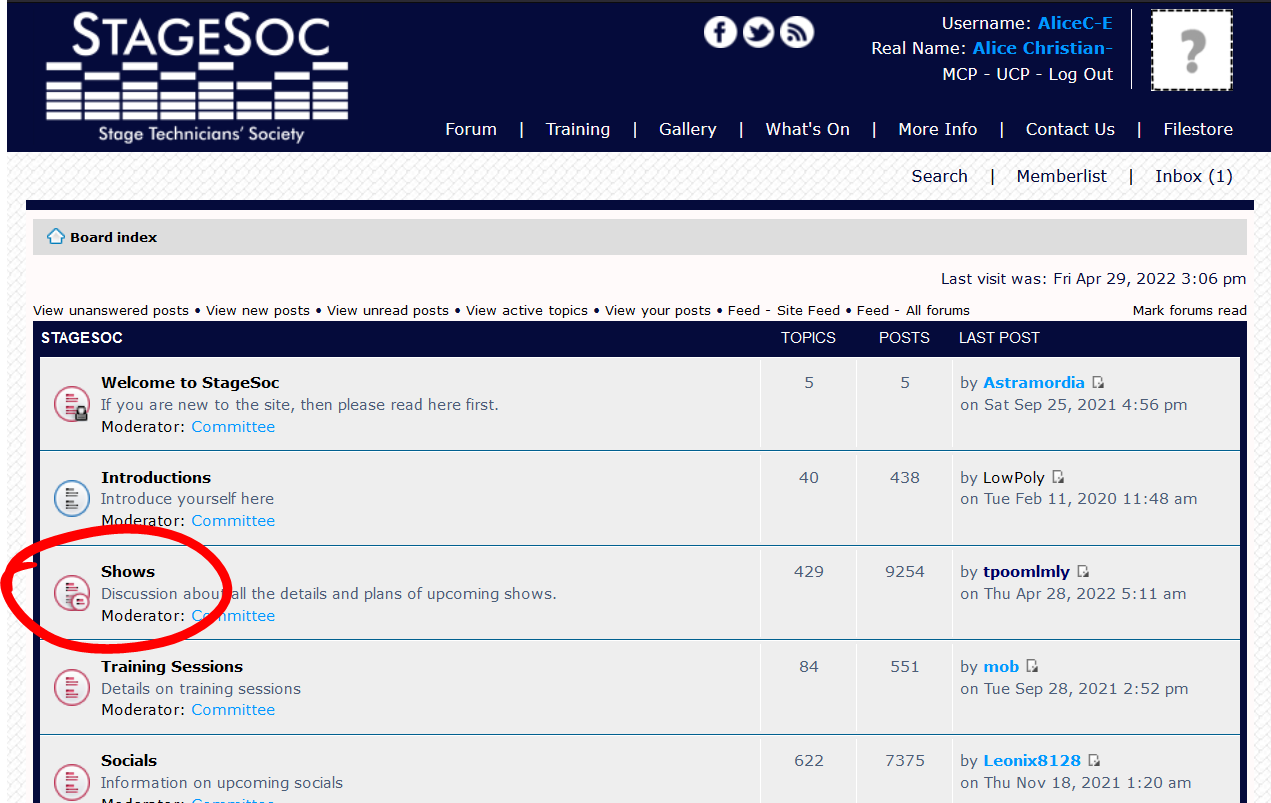Image resolution: width=1271 pixels, height=803 pixels.
Task: Click the locked Welcome forum icon
Action: pos(72,404)
